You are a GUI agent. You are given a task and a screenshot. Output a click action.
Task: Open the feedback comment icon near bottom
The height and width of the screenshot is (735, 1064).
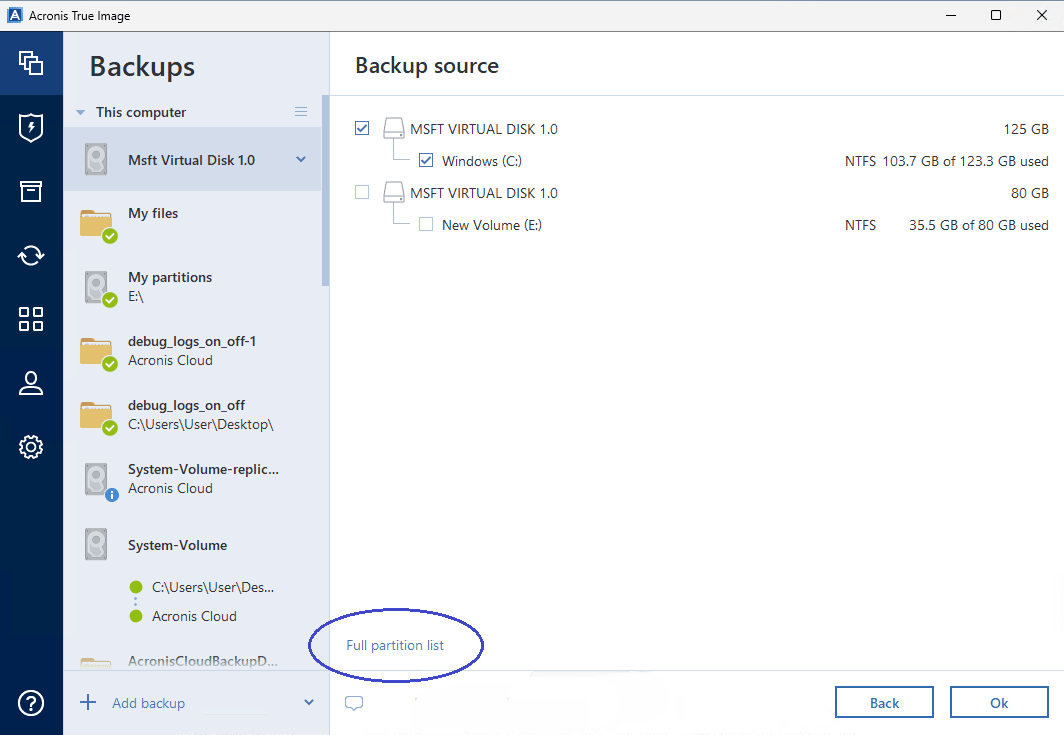(x=354, y=704)
